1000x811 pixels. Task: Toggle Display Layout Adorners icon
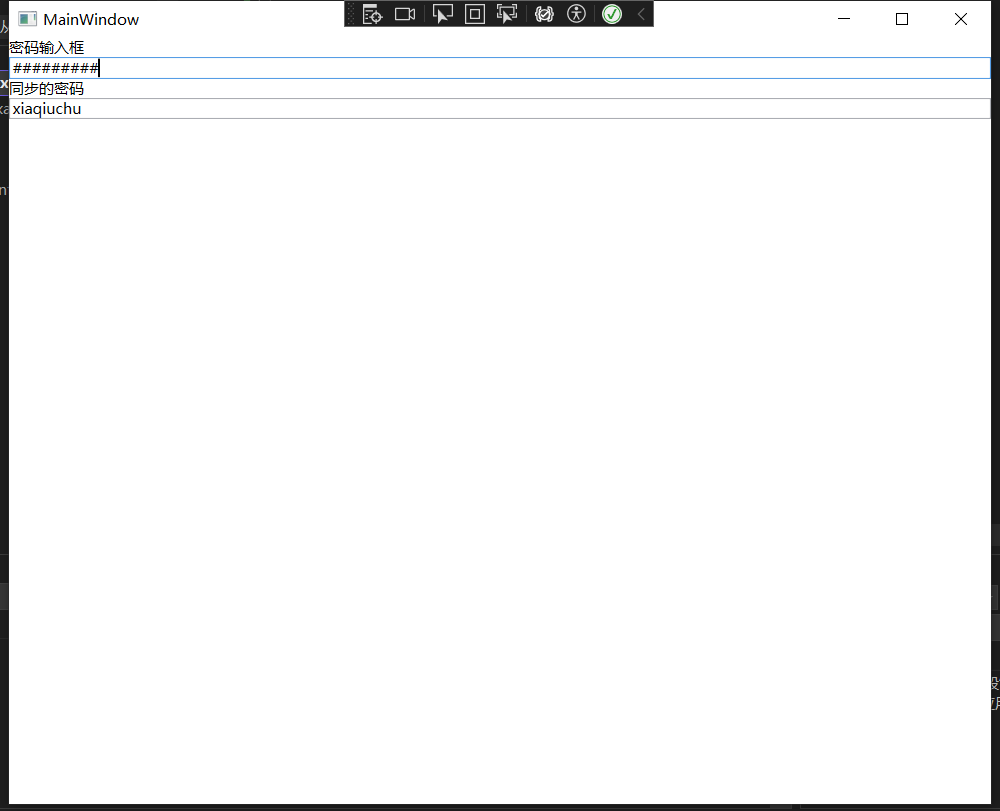pyautogui.click(x=475, y=14)
